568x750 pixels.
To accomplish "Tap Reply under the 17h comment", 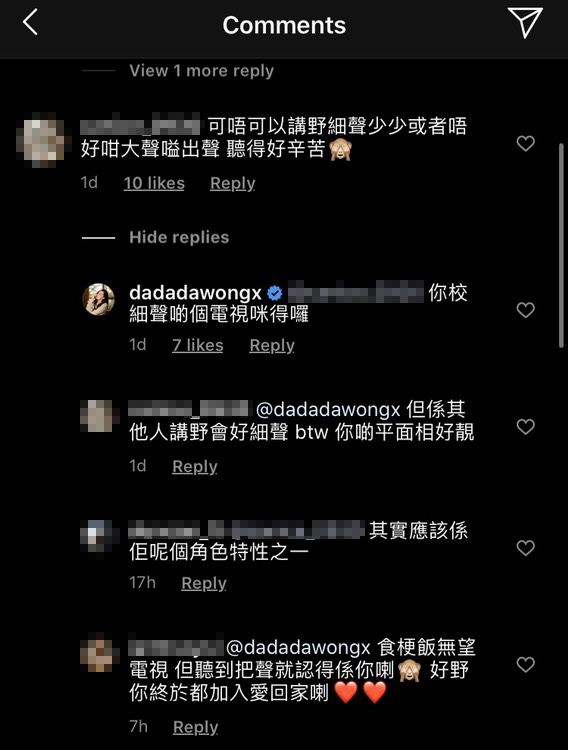I will pyautogui.click(x=204, y=583).
